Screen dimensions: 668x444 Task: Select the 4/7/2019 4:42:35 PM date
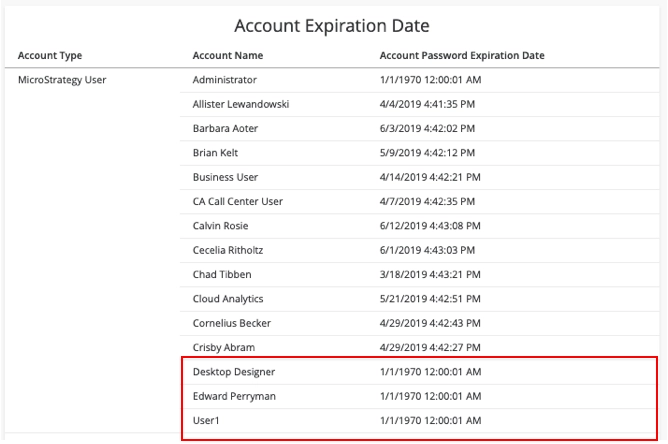(x=427, y=201)
